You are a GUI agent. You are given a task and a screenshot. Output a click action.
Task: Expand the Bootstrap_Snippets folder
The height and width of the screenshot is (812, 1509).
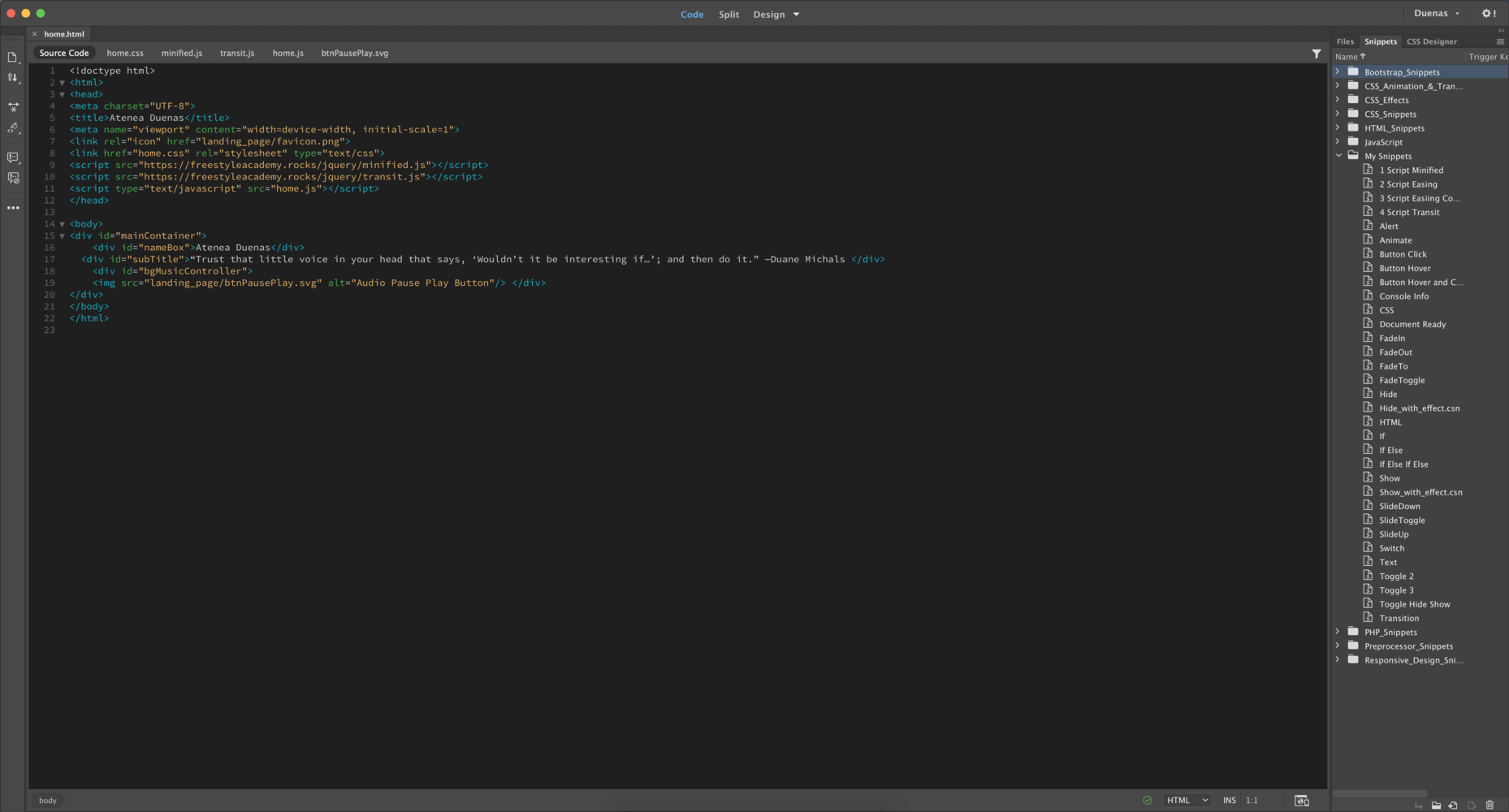(x=1338, y=71)
